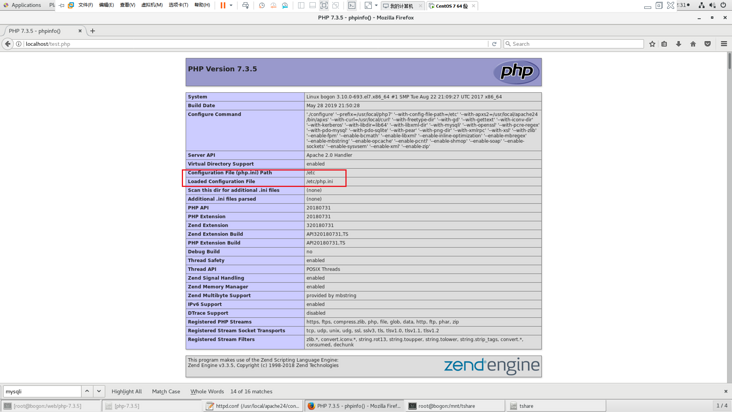Open the tshare taskbar window
This screenshot has width=732, height=412.
point(557,406)
